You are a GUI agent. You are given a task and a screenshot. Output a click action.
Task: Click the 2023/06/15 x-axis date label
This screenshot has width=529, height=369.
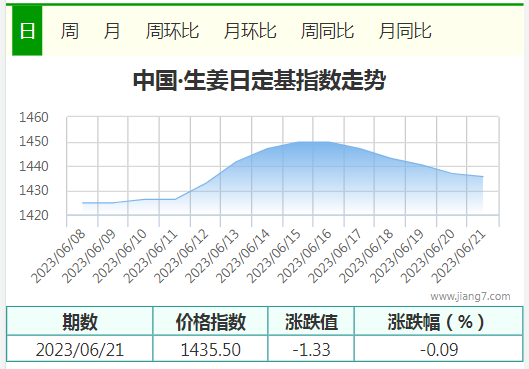click(274, 256)
